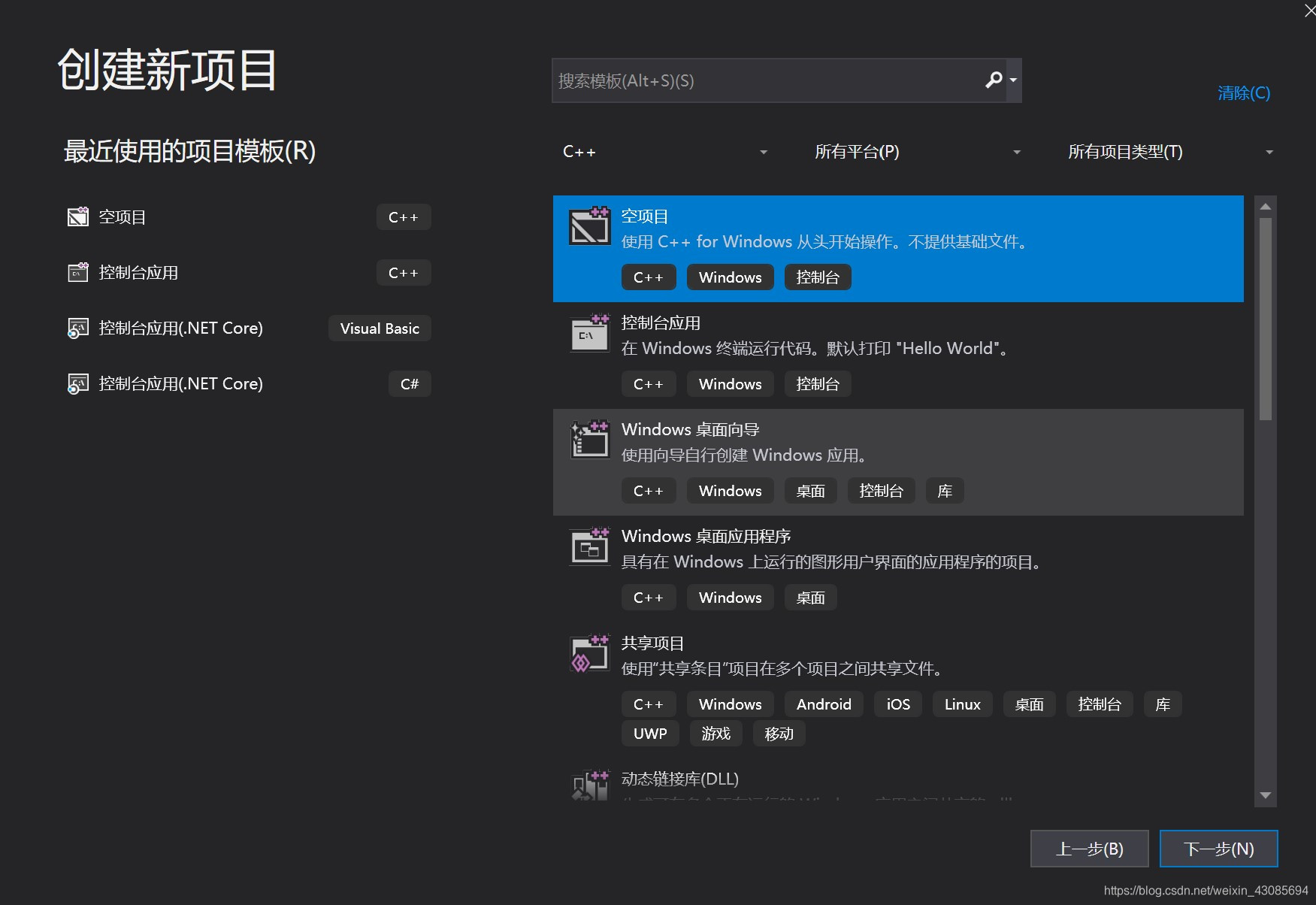Click the 移动 tag under 共享项目
This screenshot has width=1316, height=905.
coord(779,734)
